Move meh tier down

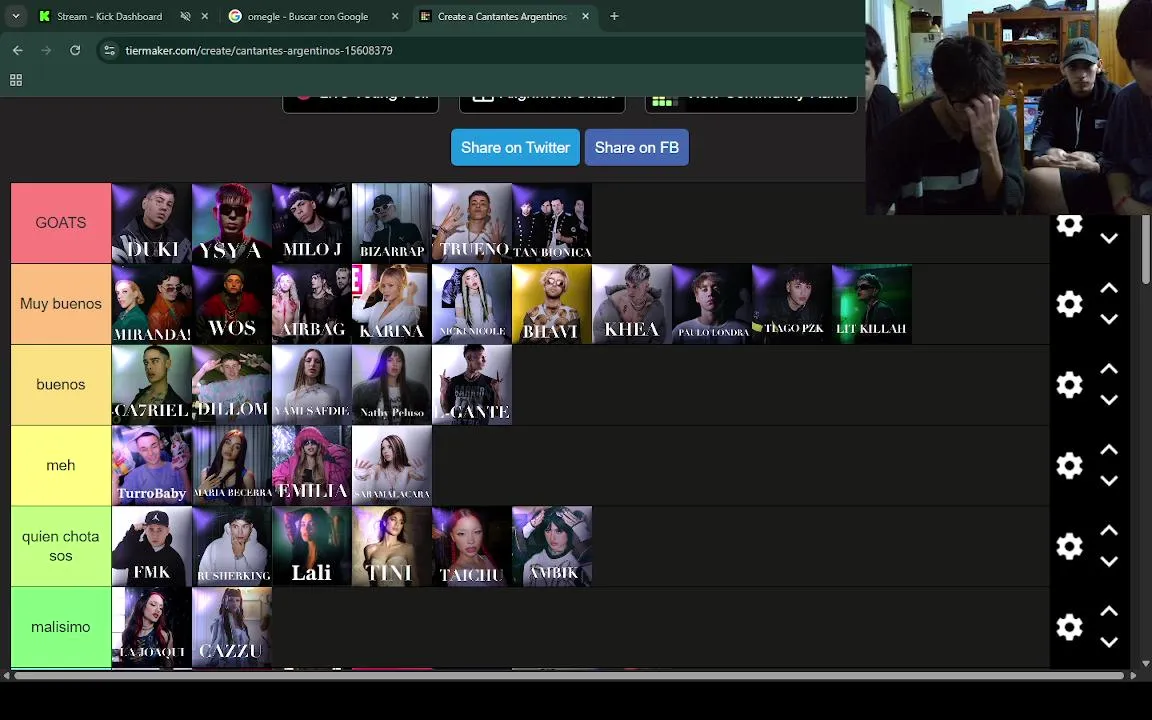click(1109, 480)
